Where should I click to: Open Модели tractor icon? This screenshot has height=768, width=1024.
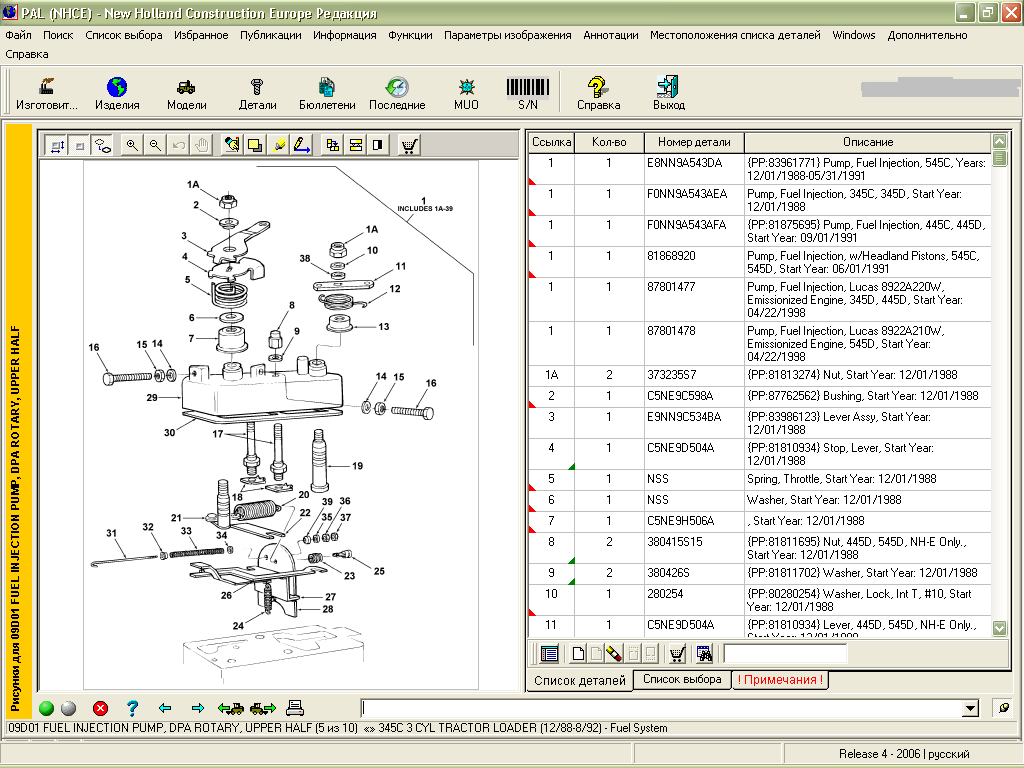186,93
